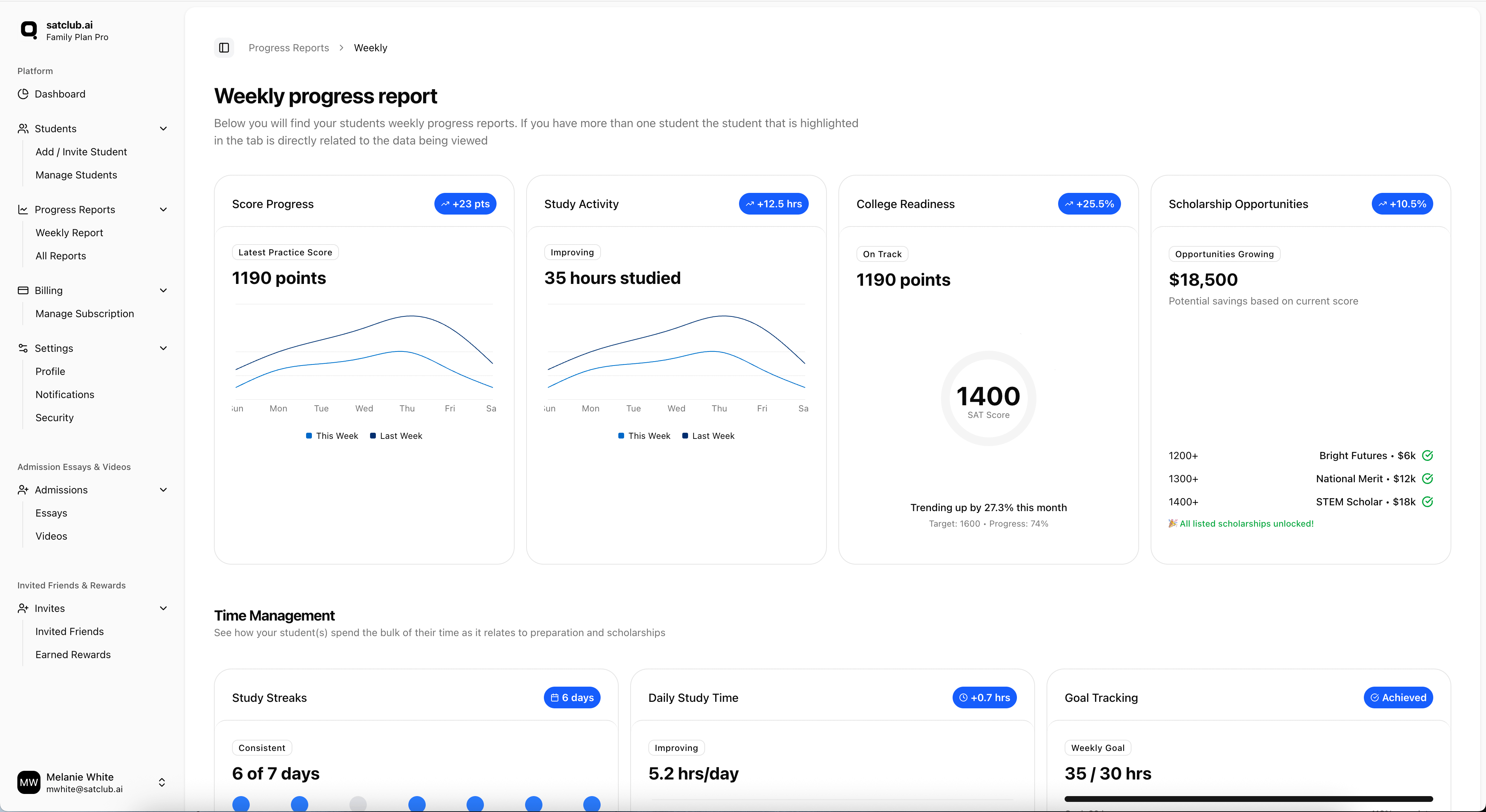Click the Progress Reports breadcrumb link

tap(288, 48)
